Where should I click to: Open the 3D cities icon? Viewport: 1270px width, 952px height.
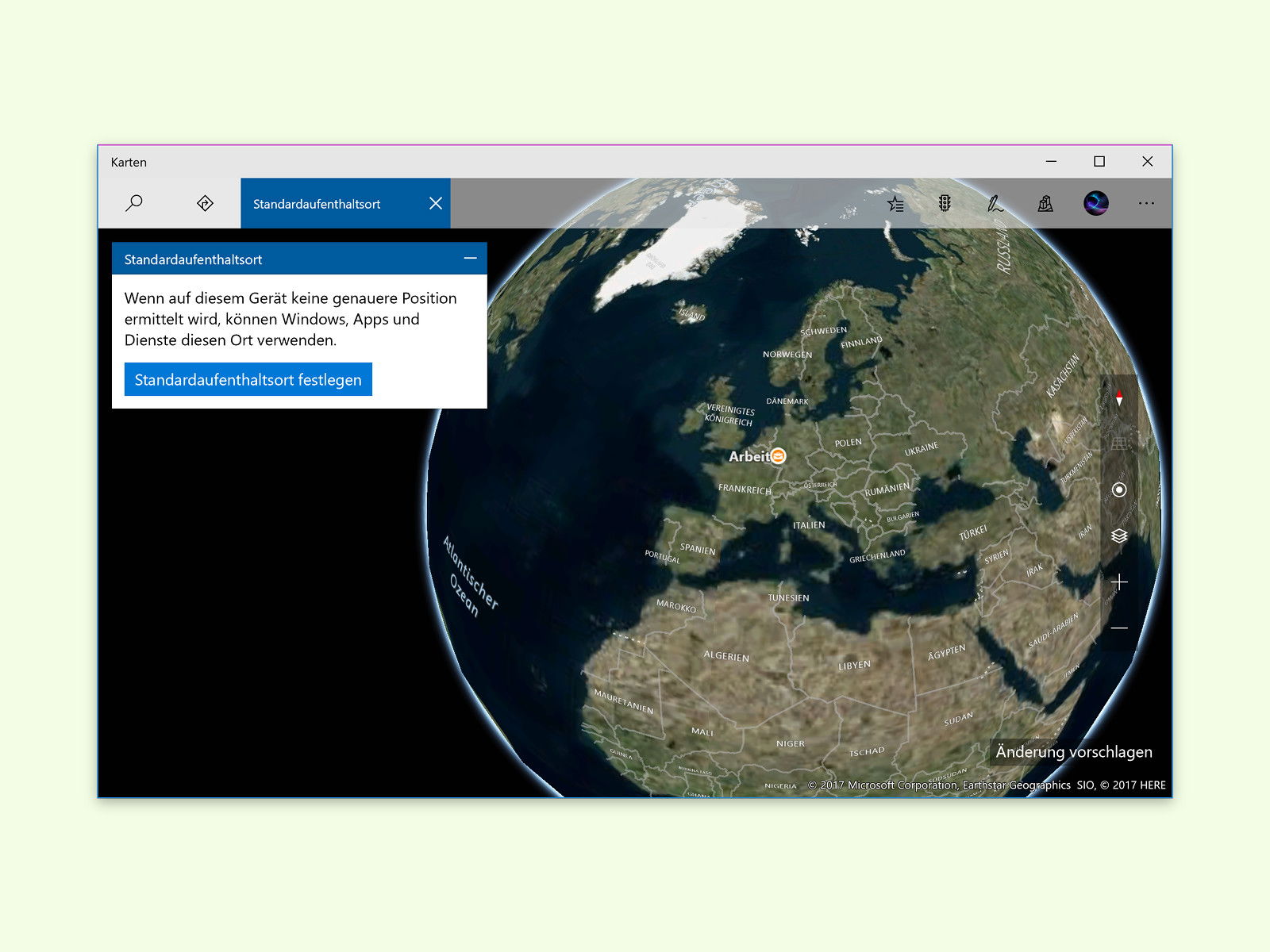point(1045,204)
